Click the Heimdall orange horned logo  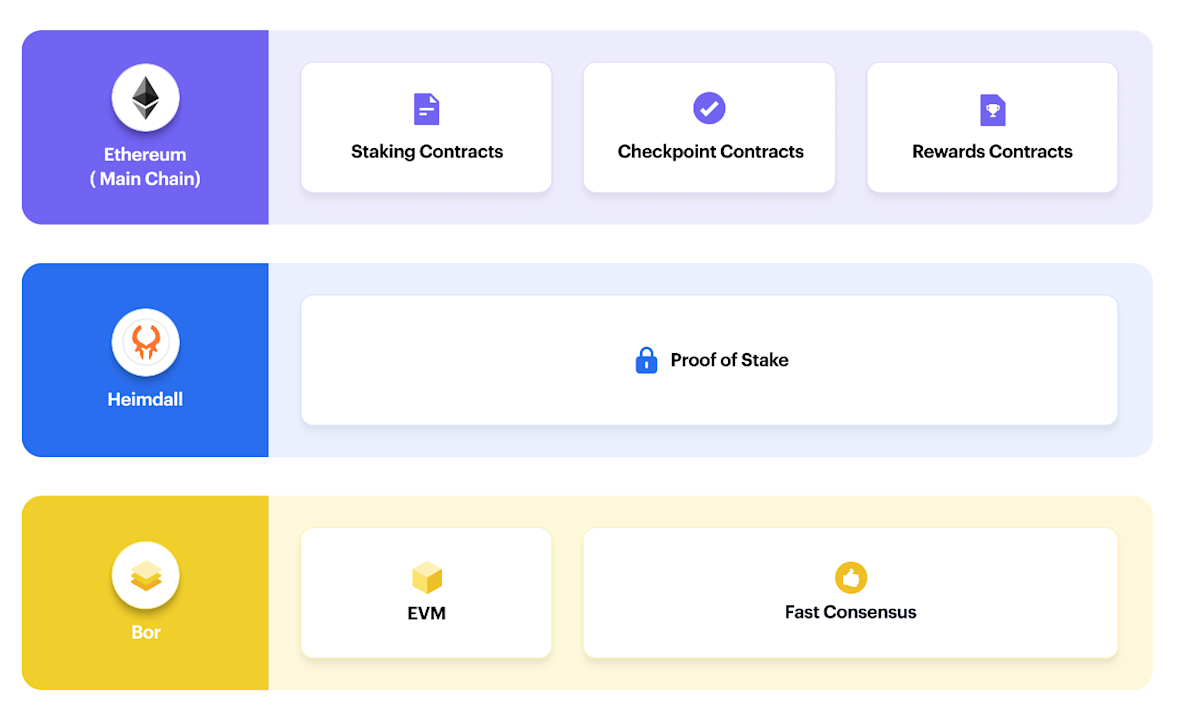(x=145, y=343)
